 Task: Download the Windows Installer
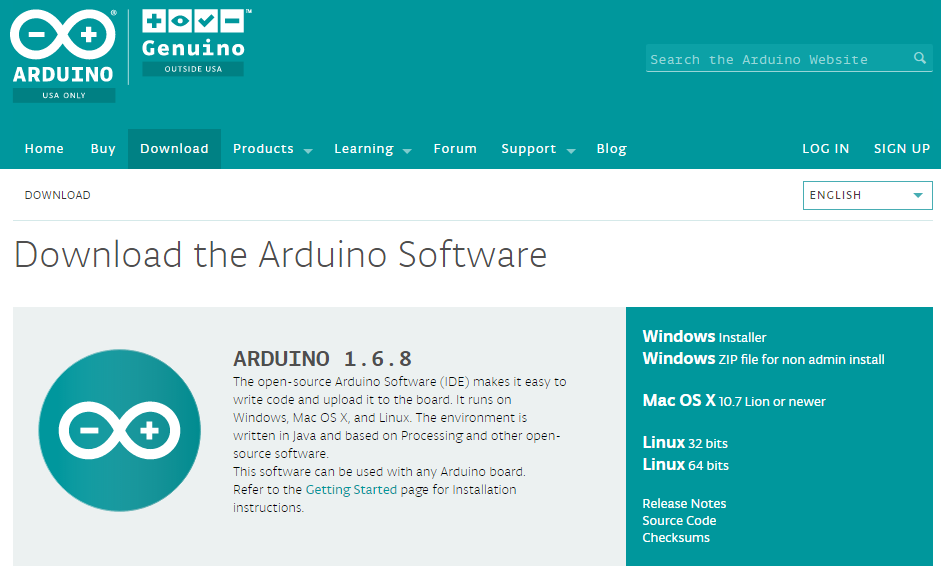point(704,336)
